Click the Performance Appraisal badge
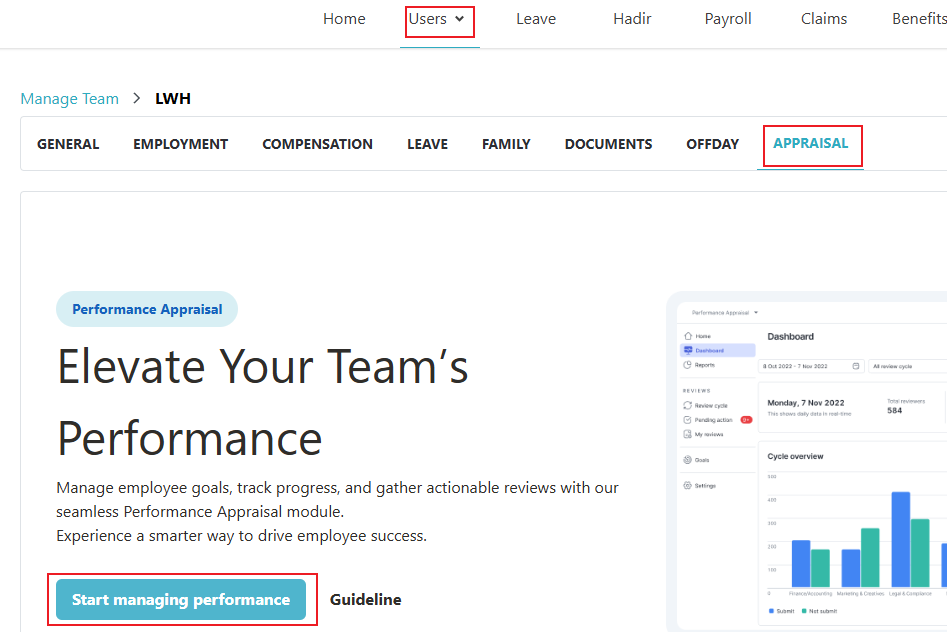 tap(147, 309)
